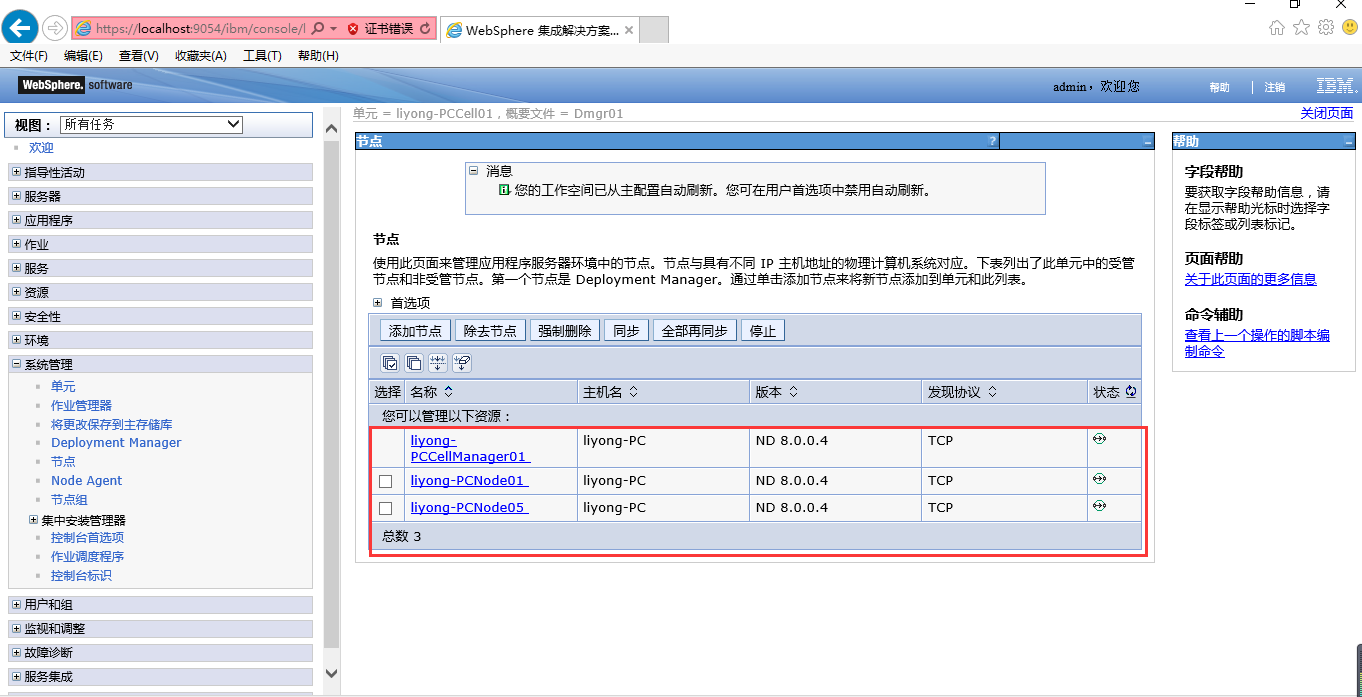Screen dimensions: 1362x697
Task: Open the browser settings gear icon
Action: coord(1326,28)
